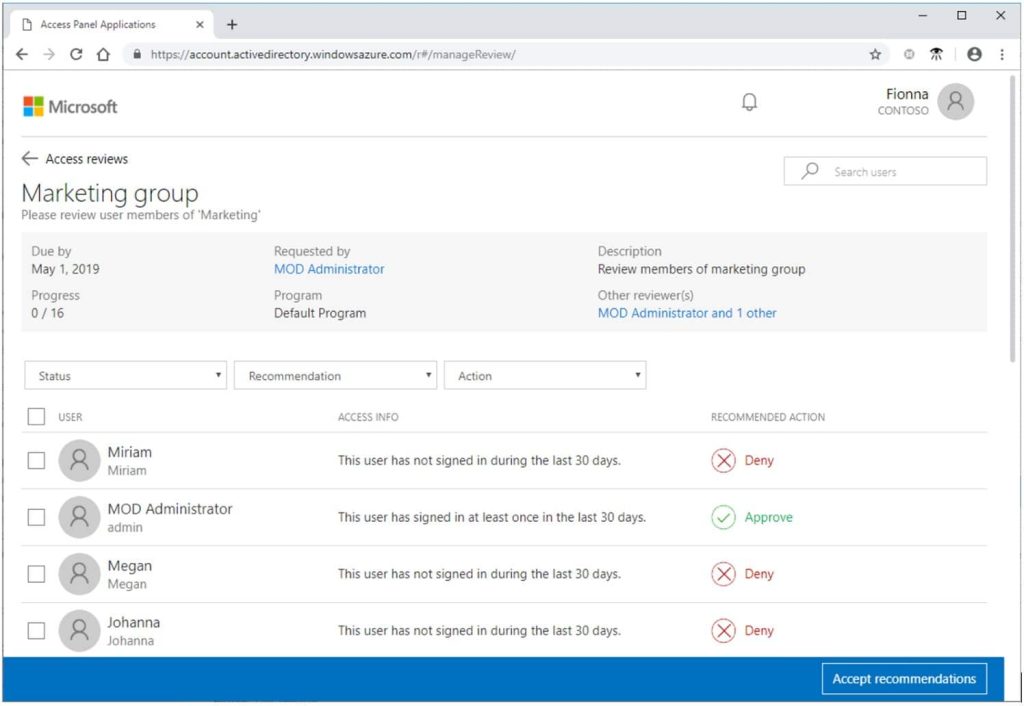Click the browser back arrow
Viewport: 1024px width, 706px height.
pos(22,54)
